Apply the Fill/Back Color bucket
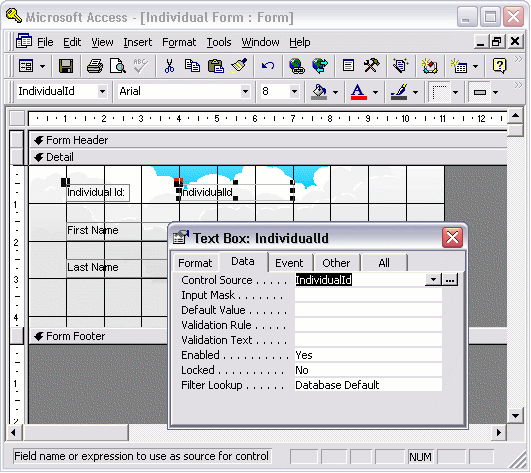 point(319,92)
